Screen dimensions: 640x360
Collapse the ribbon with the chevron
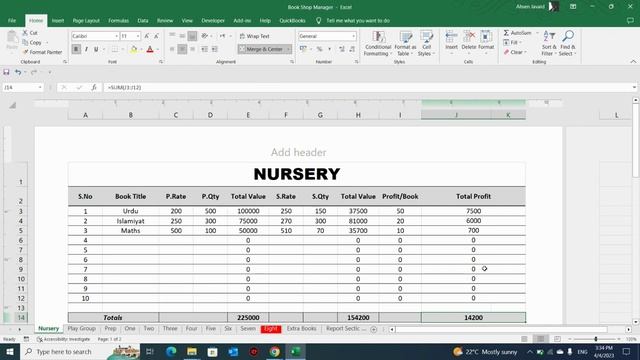(x=633, y=62)
